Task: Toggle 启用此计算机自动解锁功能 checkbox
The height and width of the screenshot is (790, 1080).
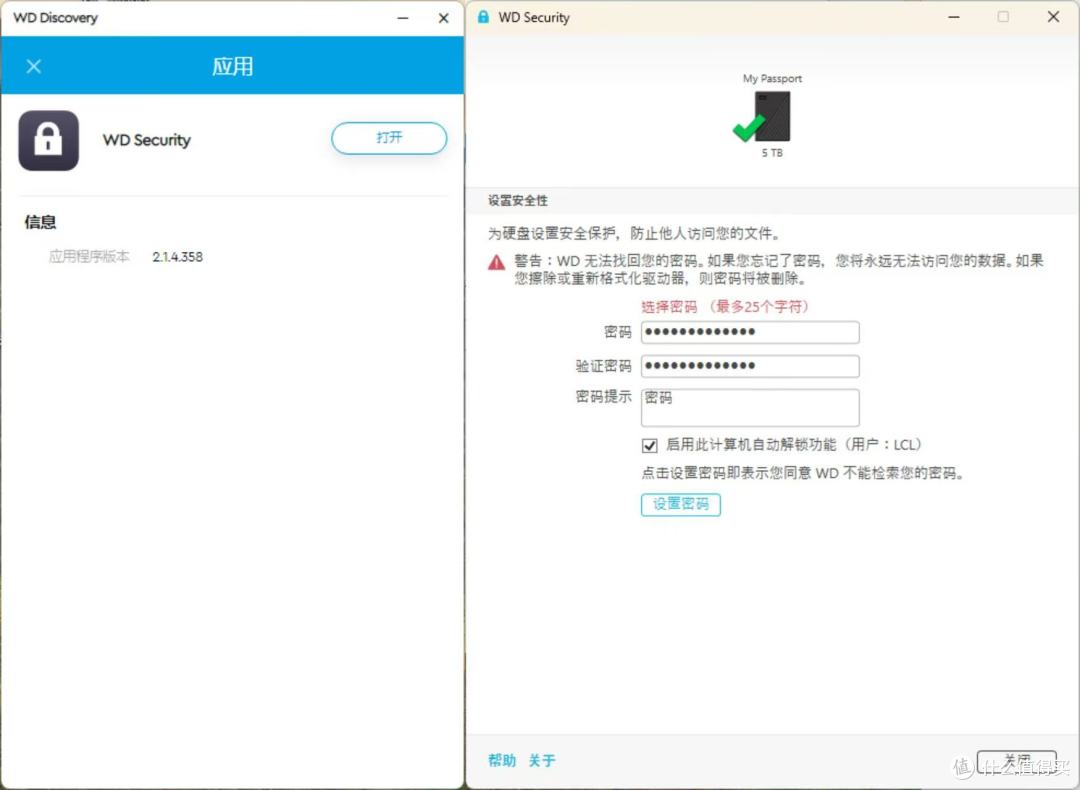Action: [x=650, y=446]
